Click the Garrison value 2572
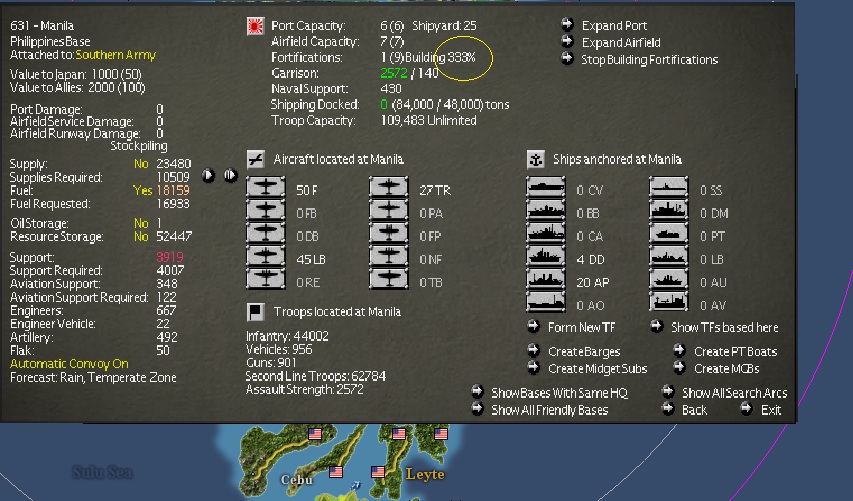 point(394,73)
